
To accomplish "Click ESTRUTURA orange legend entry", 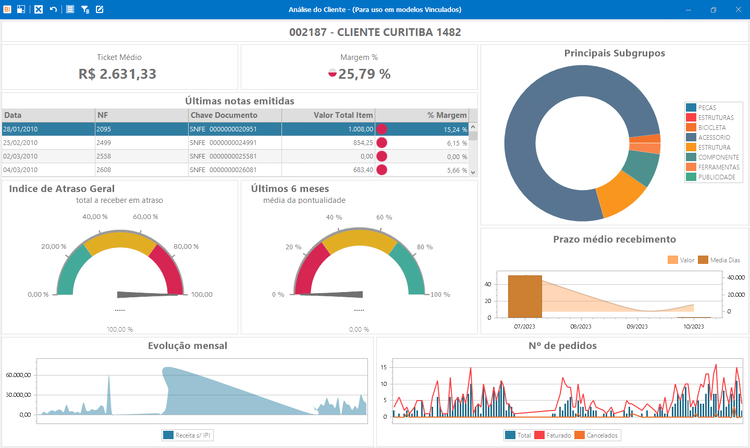I will (x=708, y=147).
